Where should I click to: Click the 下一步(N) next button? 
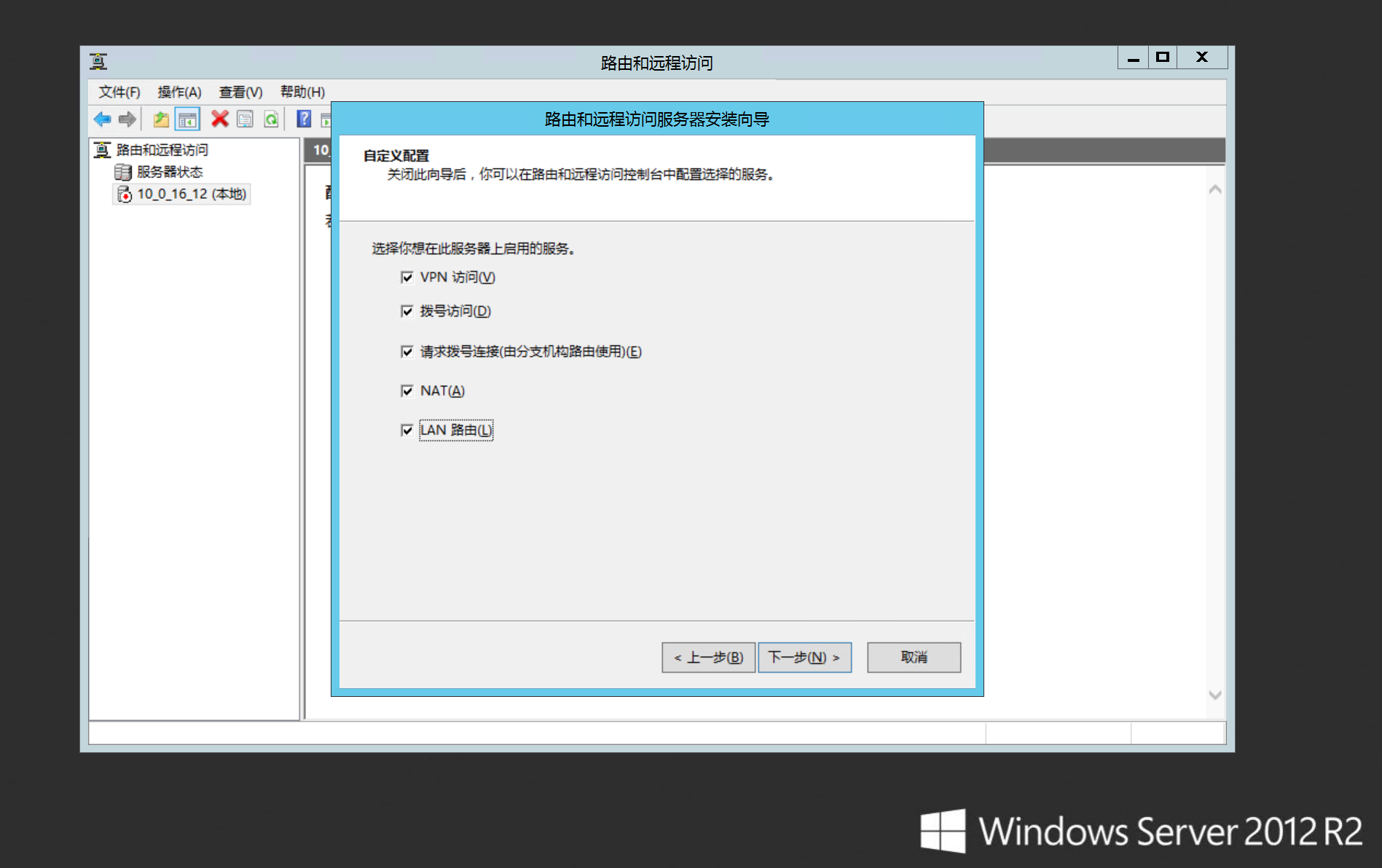[804, 658]
